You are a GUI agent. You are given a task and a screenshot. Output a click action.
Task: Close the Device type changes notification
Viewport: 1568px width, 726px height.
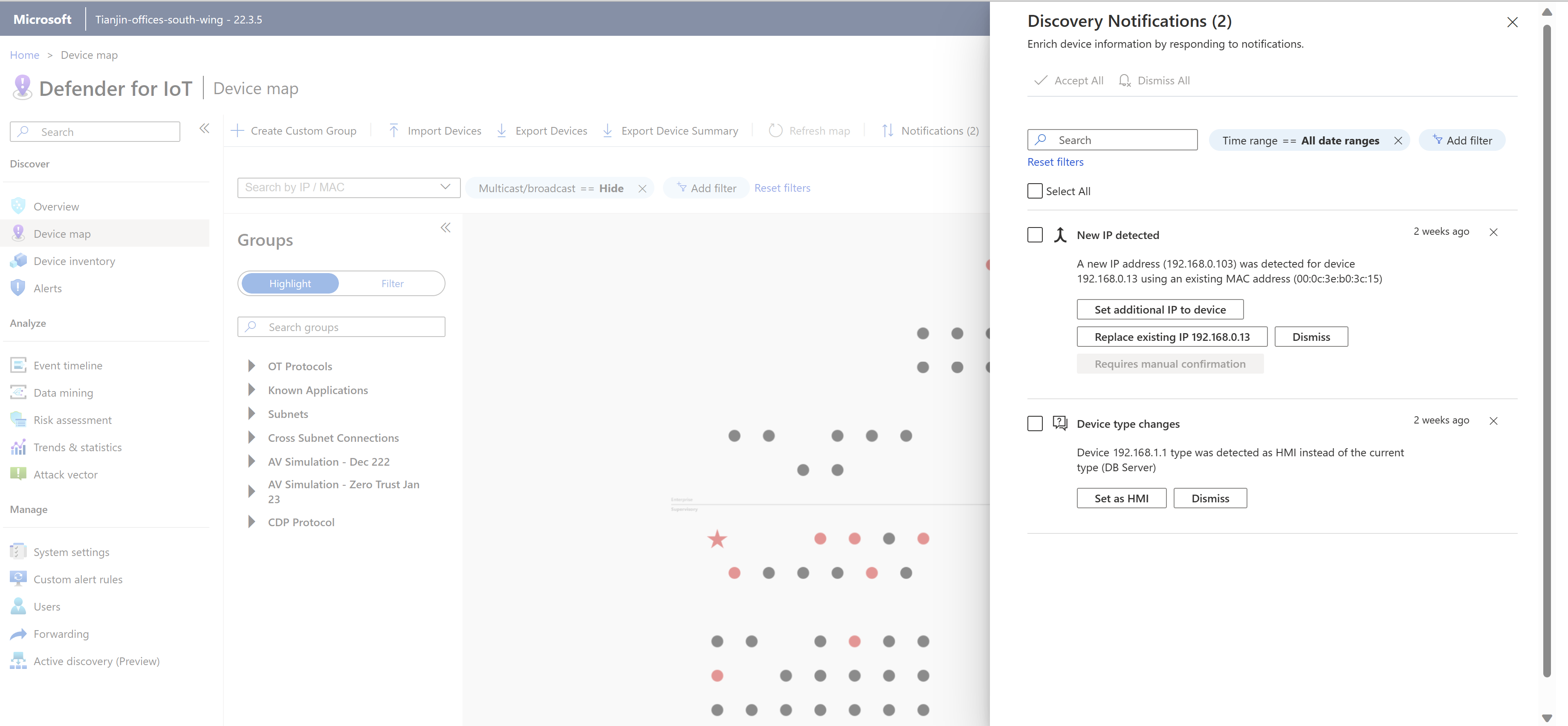(x=1493, y=421)
